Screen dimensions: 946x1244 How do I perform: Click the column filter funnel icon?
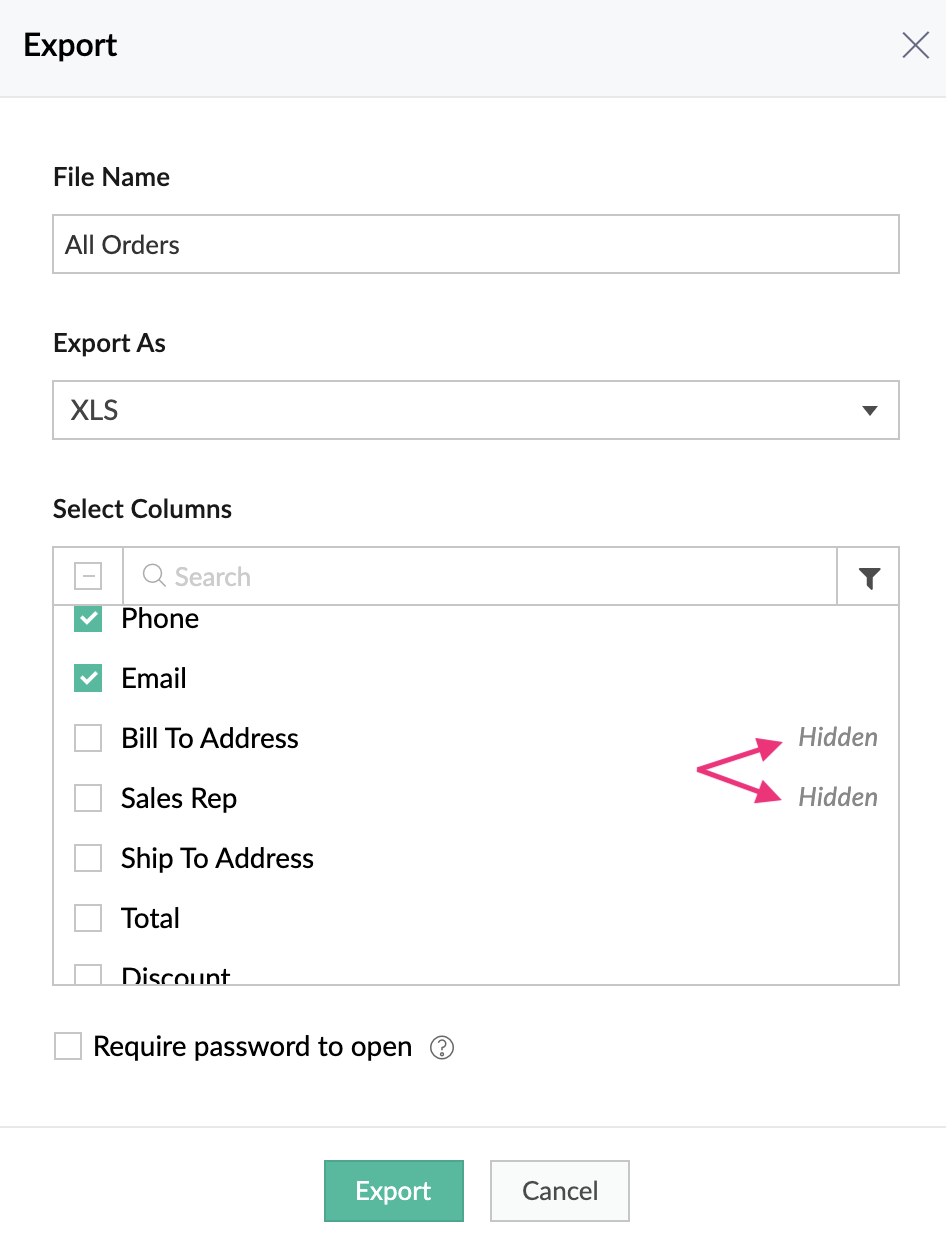pyautogui.click(x=869, y=577)
